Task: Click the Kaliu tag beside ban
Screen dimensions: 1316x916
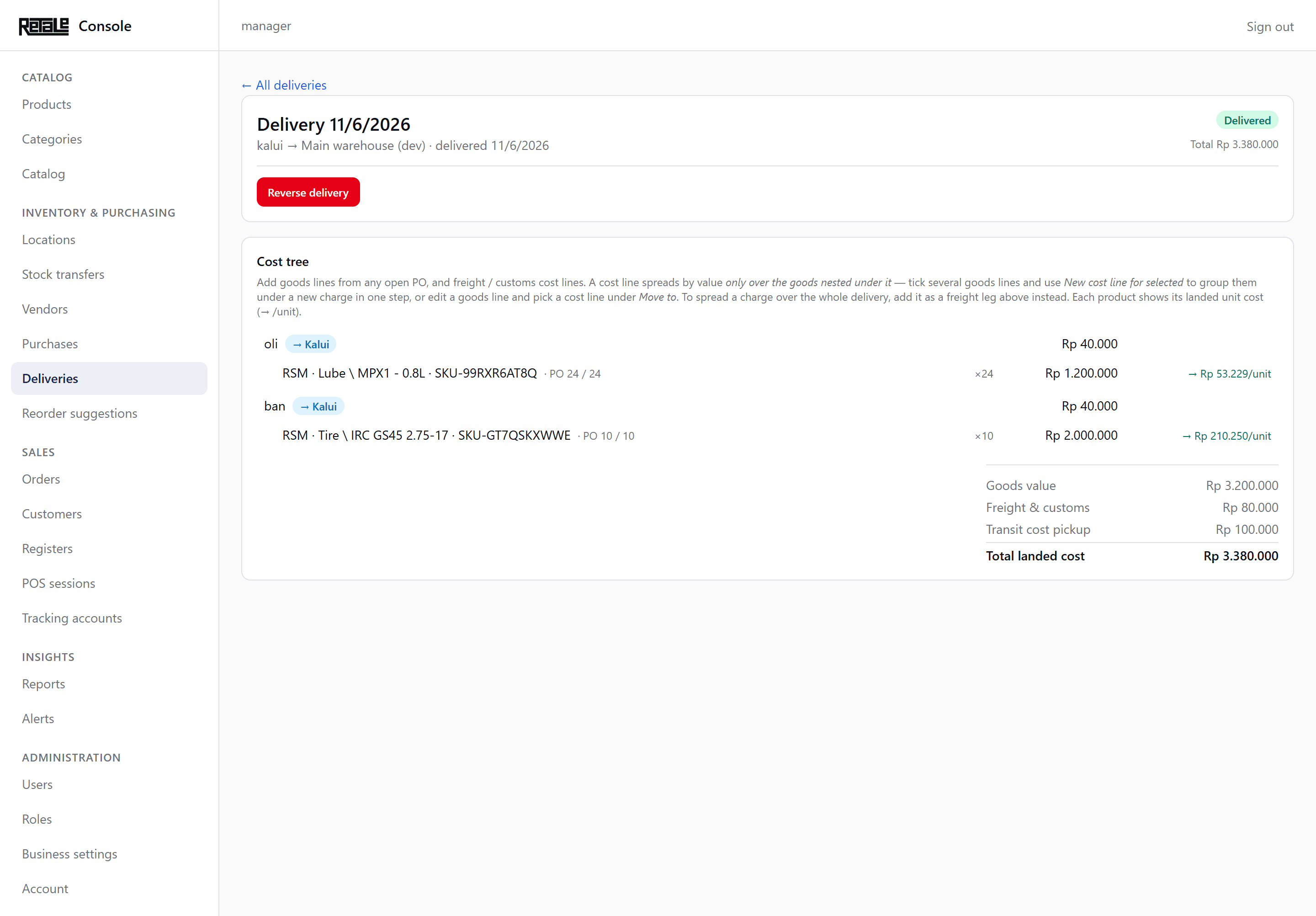Action: 318,406
